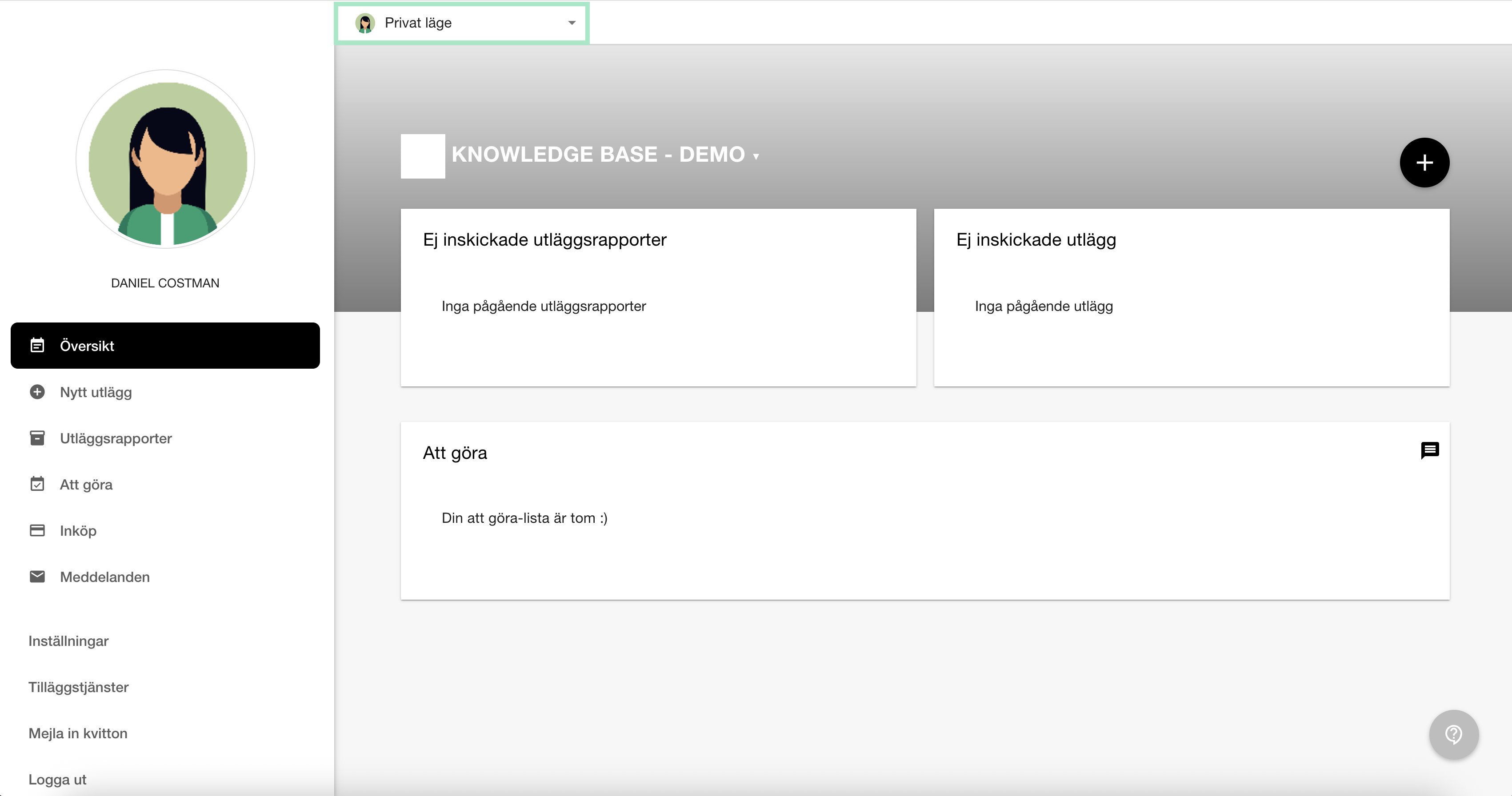Screen dimensions: 1512x796
Task: Go to the Översikt menu item
Action: (x=165, y=346)
